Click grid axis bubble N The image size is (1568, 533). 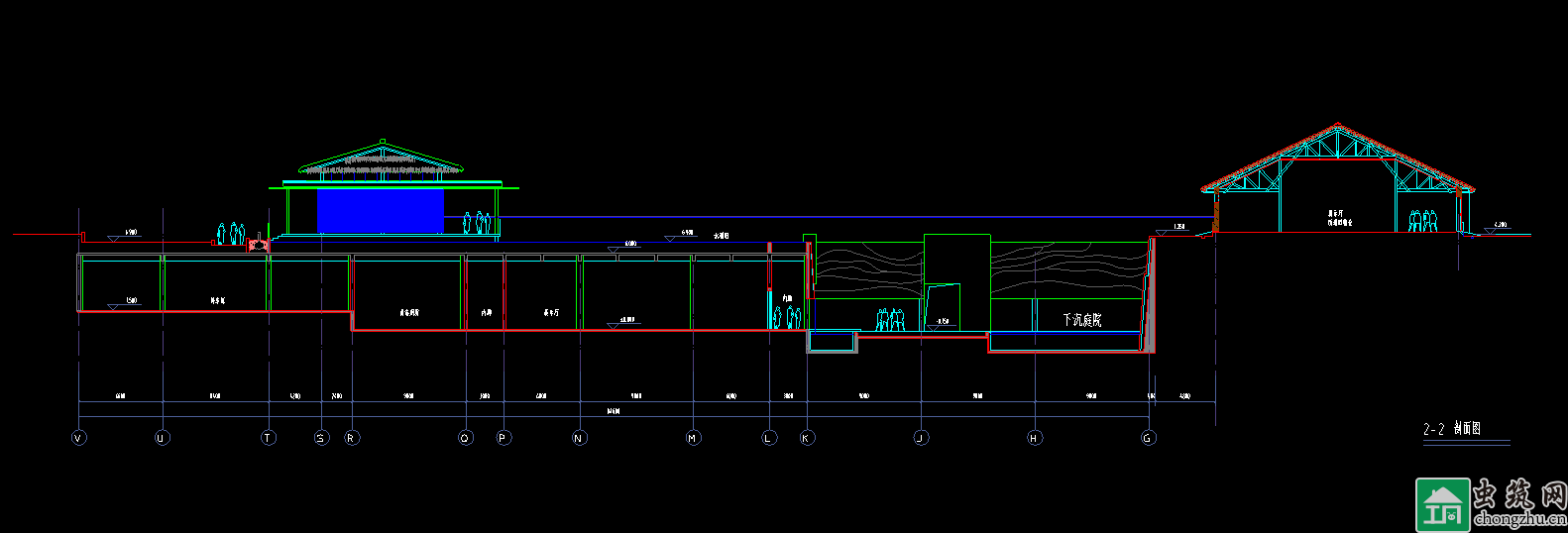pos(580,438)
